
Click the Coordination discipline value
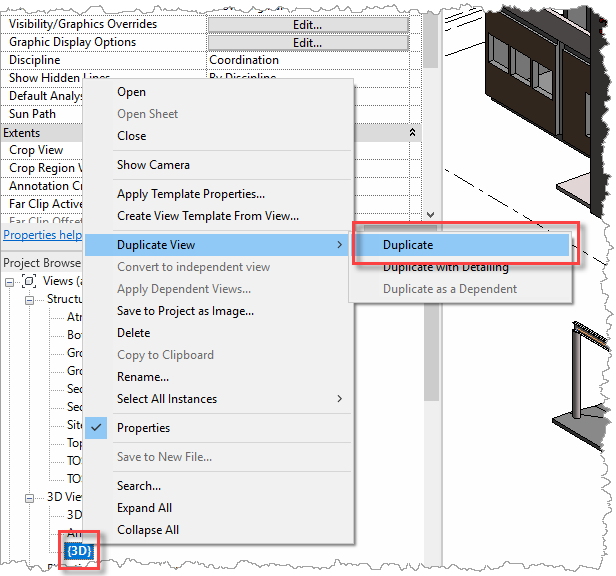click(244, 60)
